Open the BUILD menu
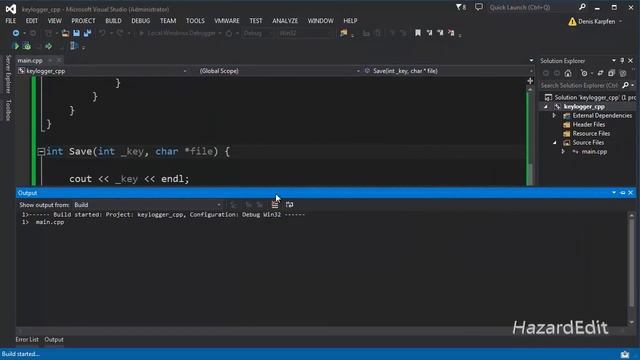This screenshot has height=360, width=640. click(x=113, y=21)
